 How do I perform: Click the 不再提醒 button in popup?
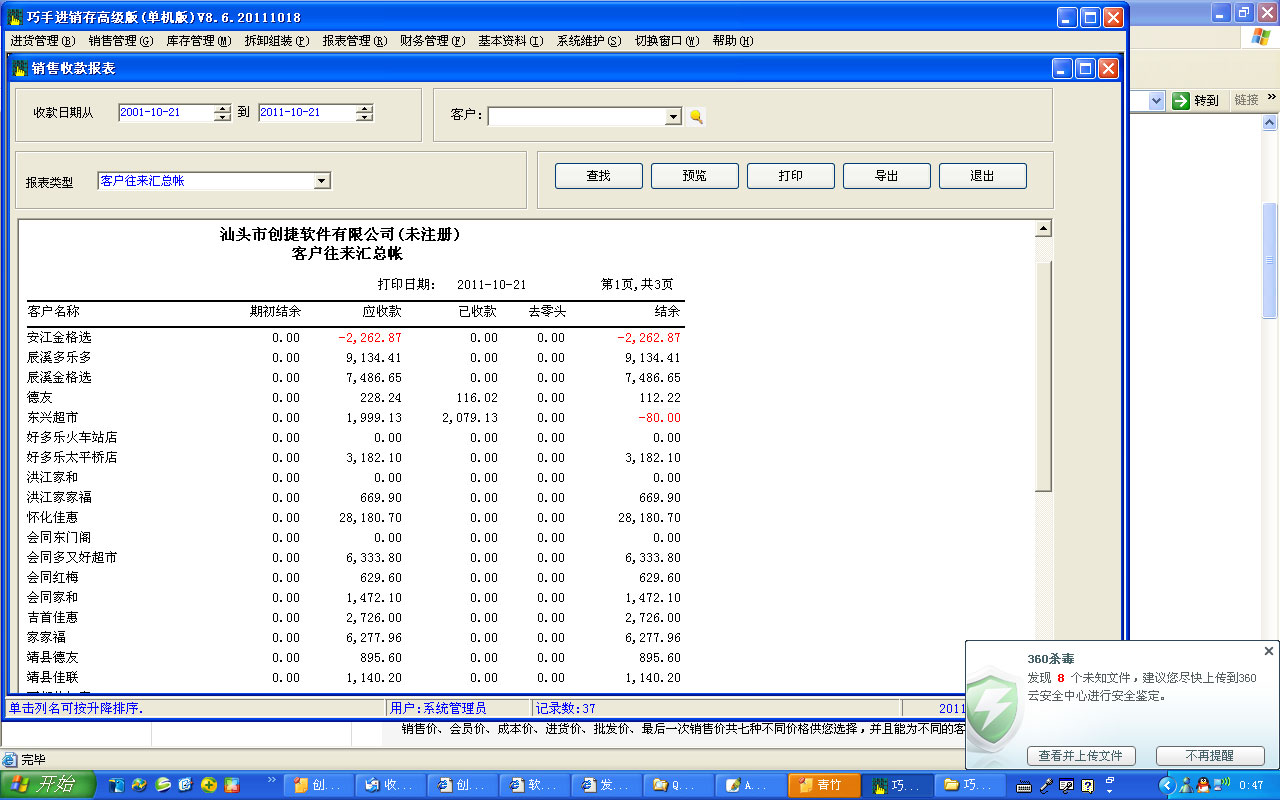point(1210,756)
